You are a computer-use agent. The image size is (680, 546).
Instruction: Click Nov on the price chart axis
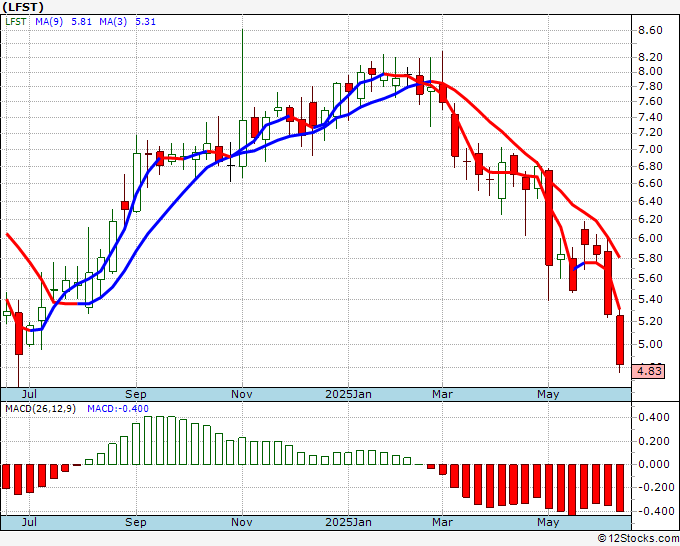click(x=242, y=394)
